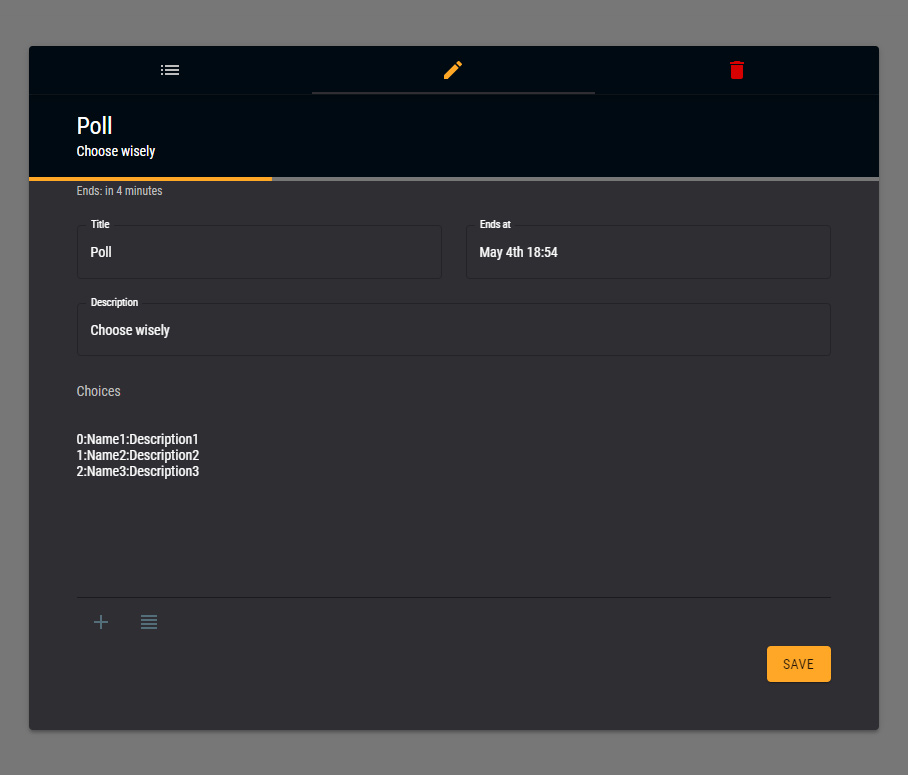Switch to the list view tab icon
This screenshot has width=908, height=775.
point(170,70)
